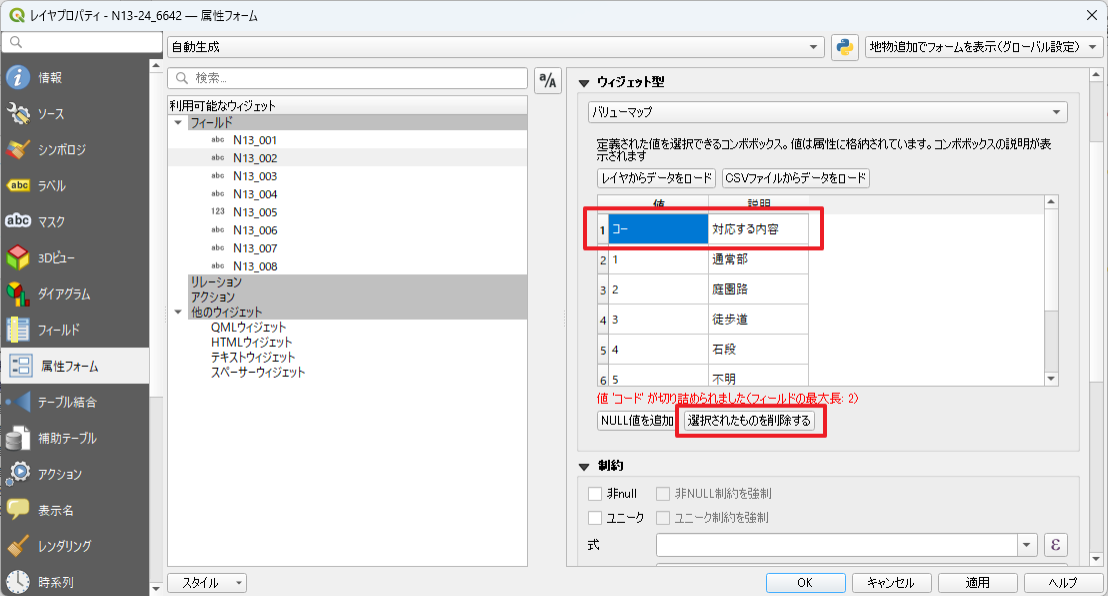The height and width of the screenshot is (596, 1108).
Task: Collapse the ウィジェット型 section
Action: click(x=585, y=82)
